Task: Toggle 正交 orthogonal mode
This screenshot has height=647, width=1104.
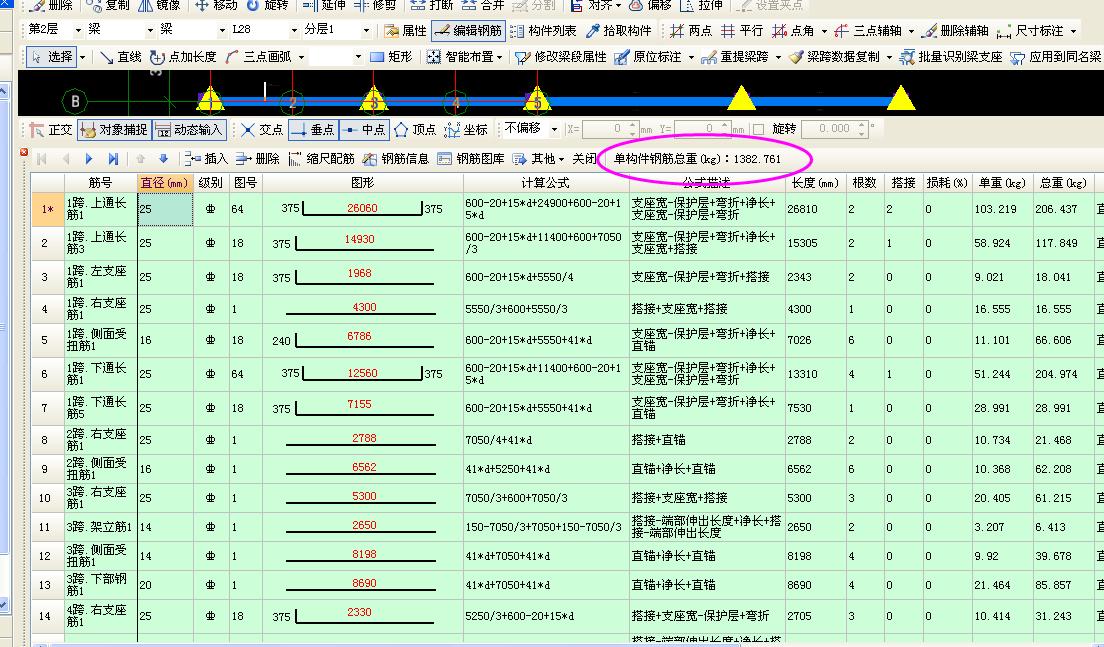Action: pyautogui.click(x=51, y=130)
